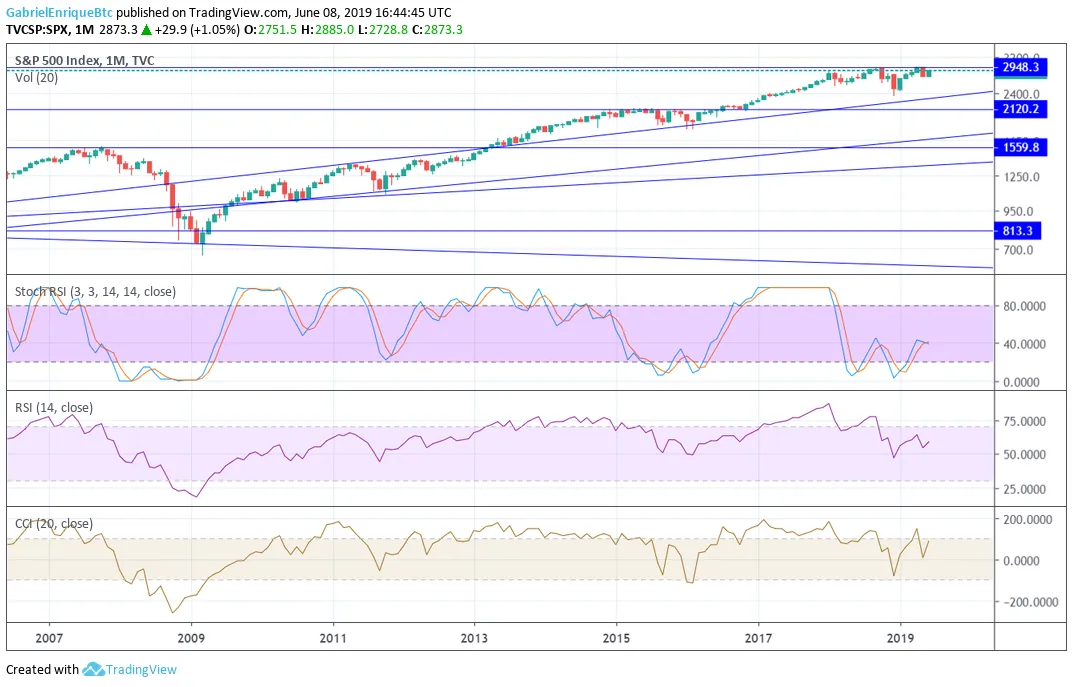Click the 2015 label on the time axis
This screenshot has height=687, width=1073.
click(616, 638)
